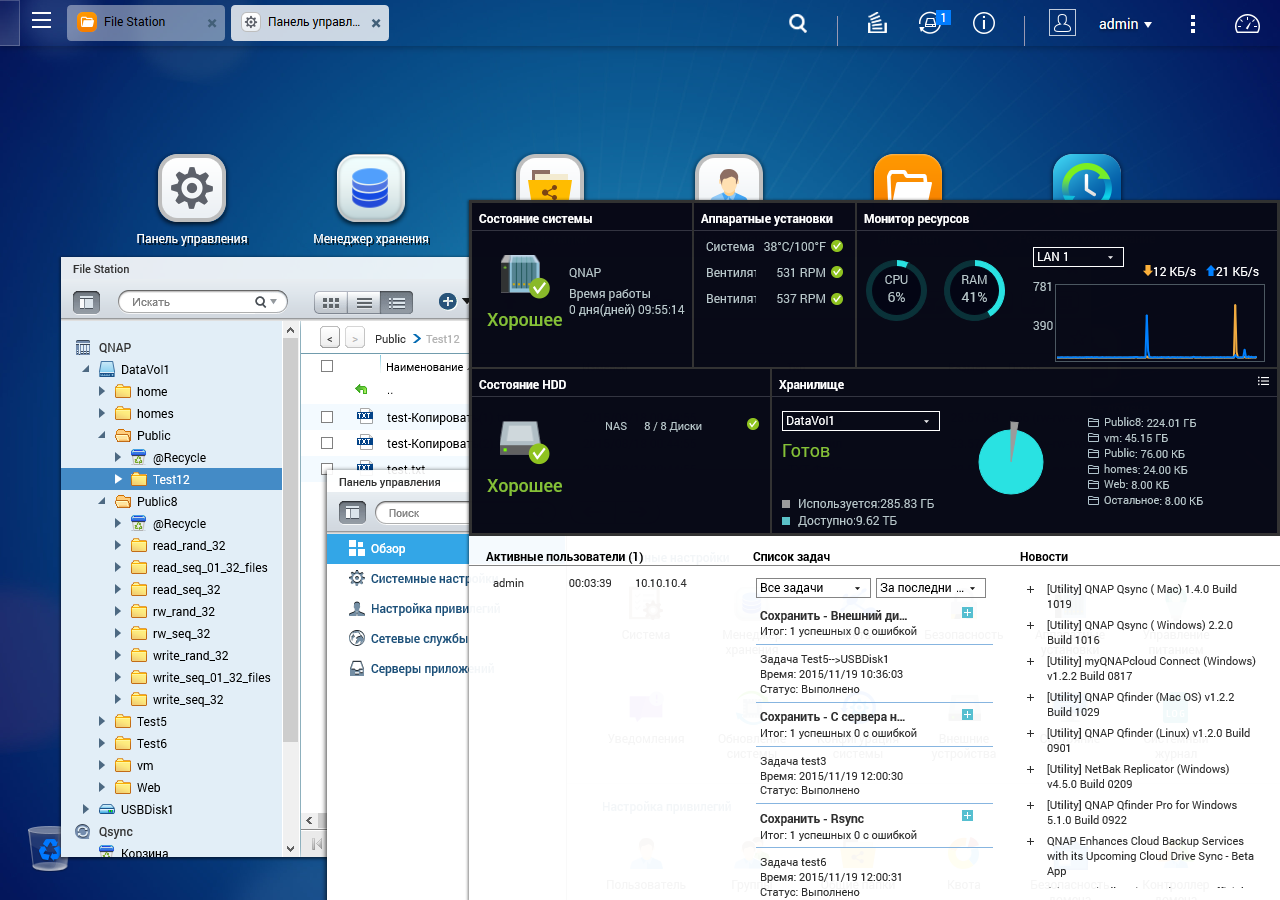The width and height of the screenshot is (1280, 900).
Task: Open the dashboard gauge icon
Action: coord(1247,24)
